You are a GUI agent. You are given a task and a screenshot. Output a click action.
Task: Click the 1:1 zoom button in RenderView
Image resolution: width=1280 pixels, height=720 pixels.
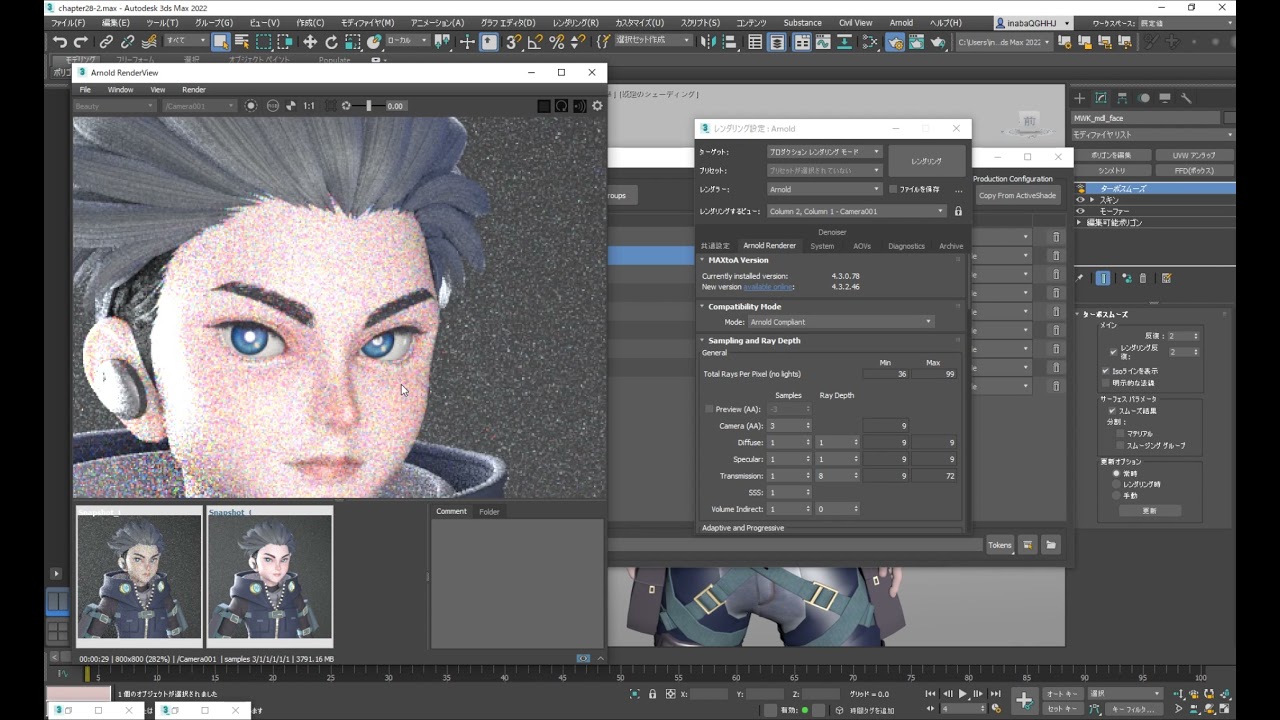(309, 106)
